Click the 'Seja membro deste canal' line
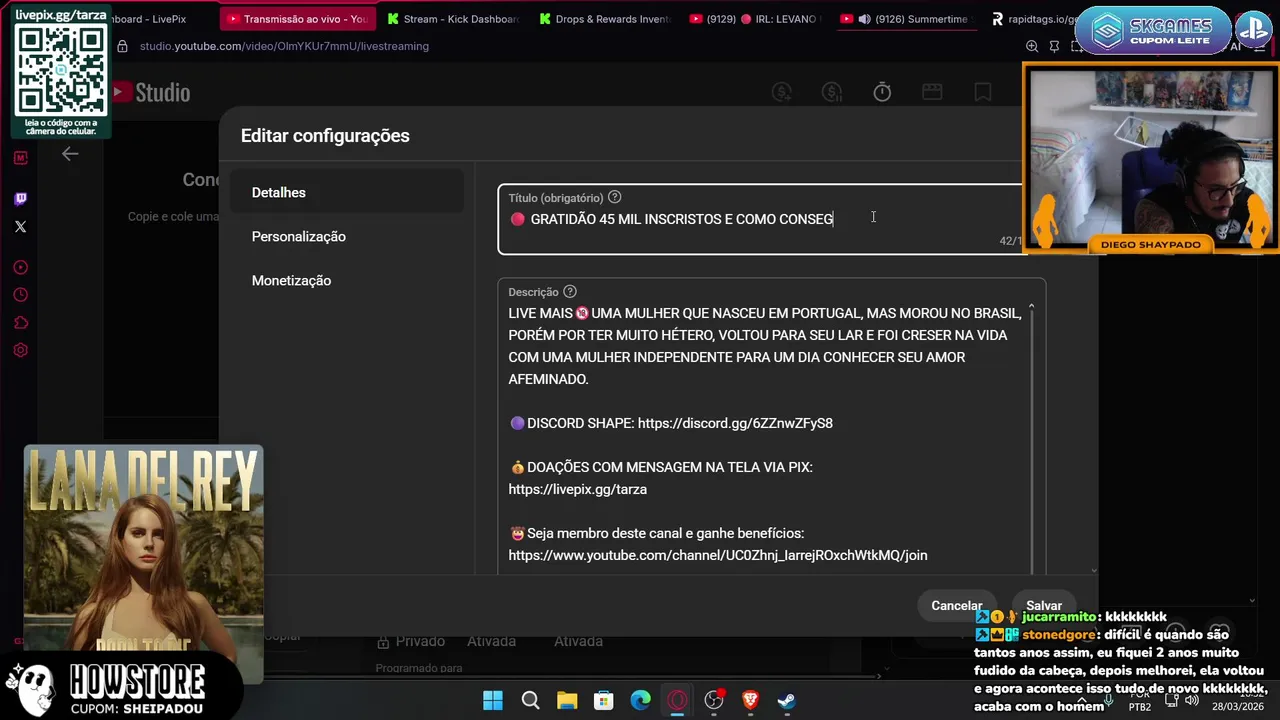 (657, 533)
